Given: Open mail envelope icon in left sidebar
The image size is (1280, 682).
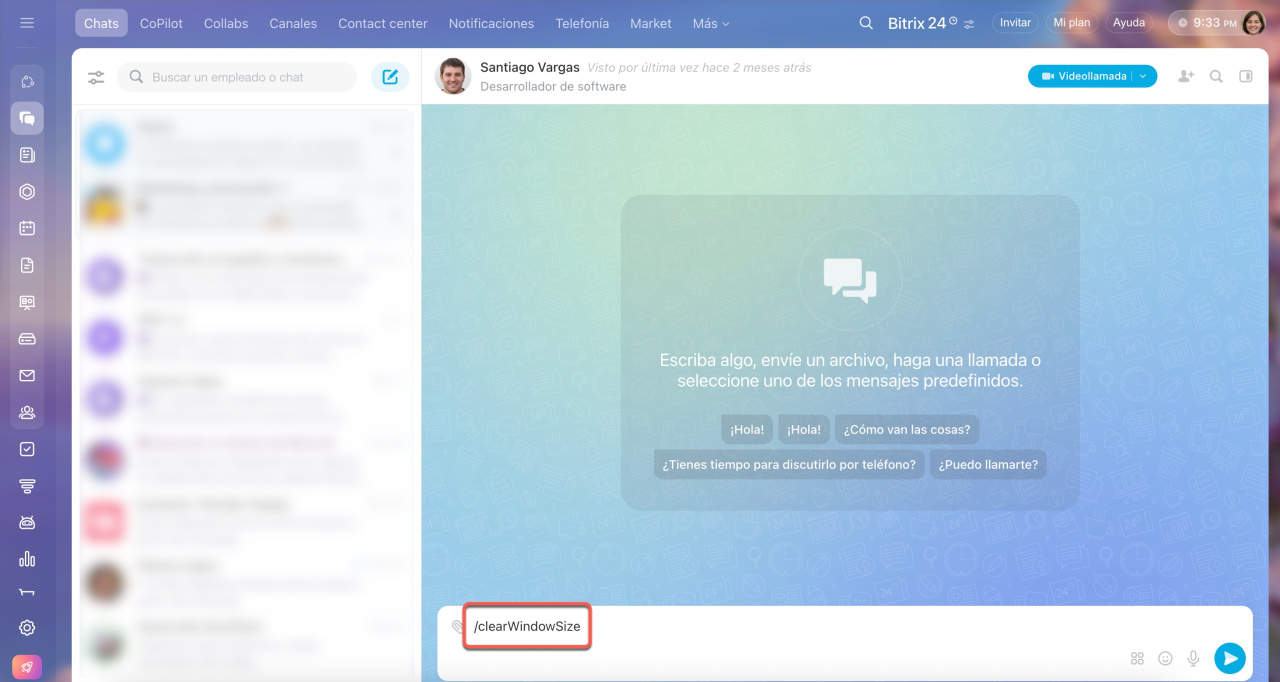Looking at the screenshot, I should [x=27, y=375].
